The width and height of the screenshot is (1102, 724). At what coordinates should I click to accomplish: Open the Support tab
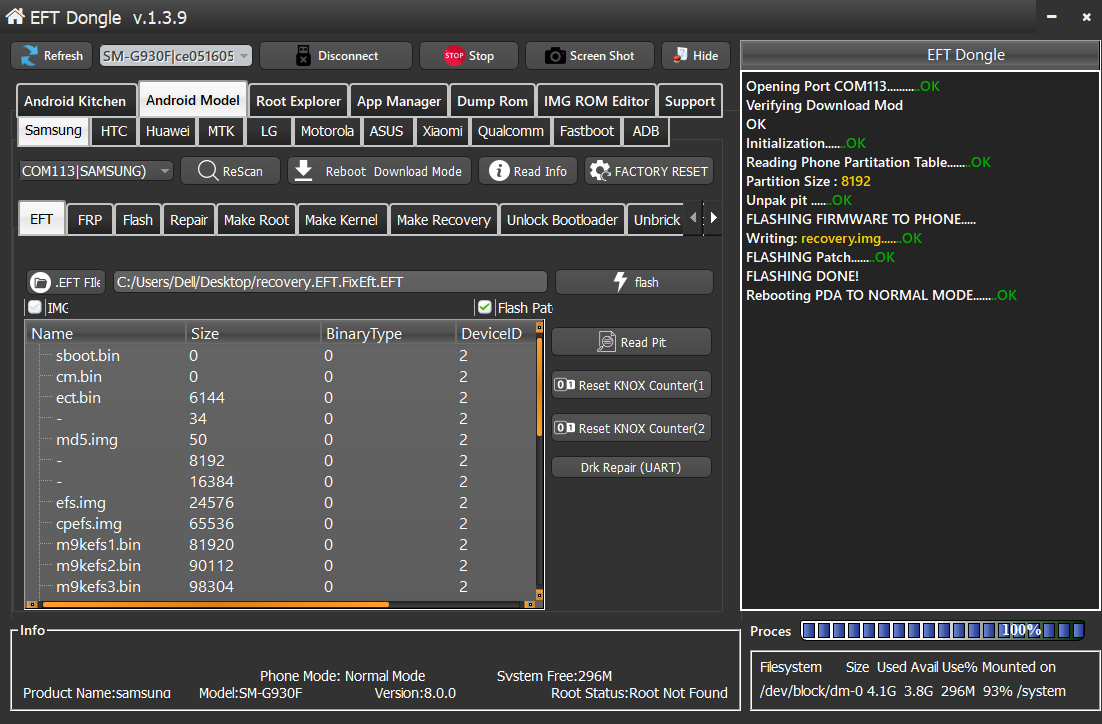[x=689, y=101]
